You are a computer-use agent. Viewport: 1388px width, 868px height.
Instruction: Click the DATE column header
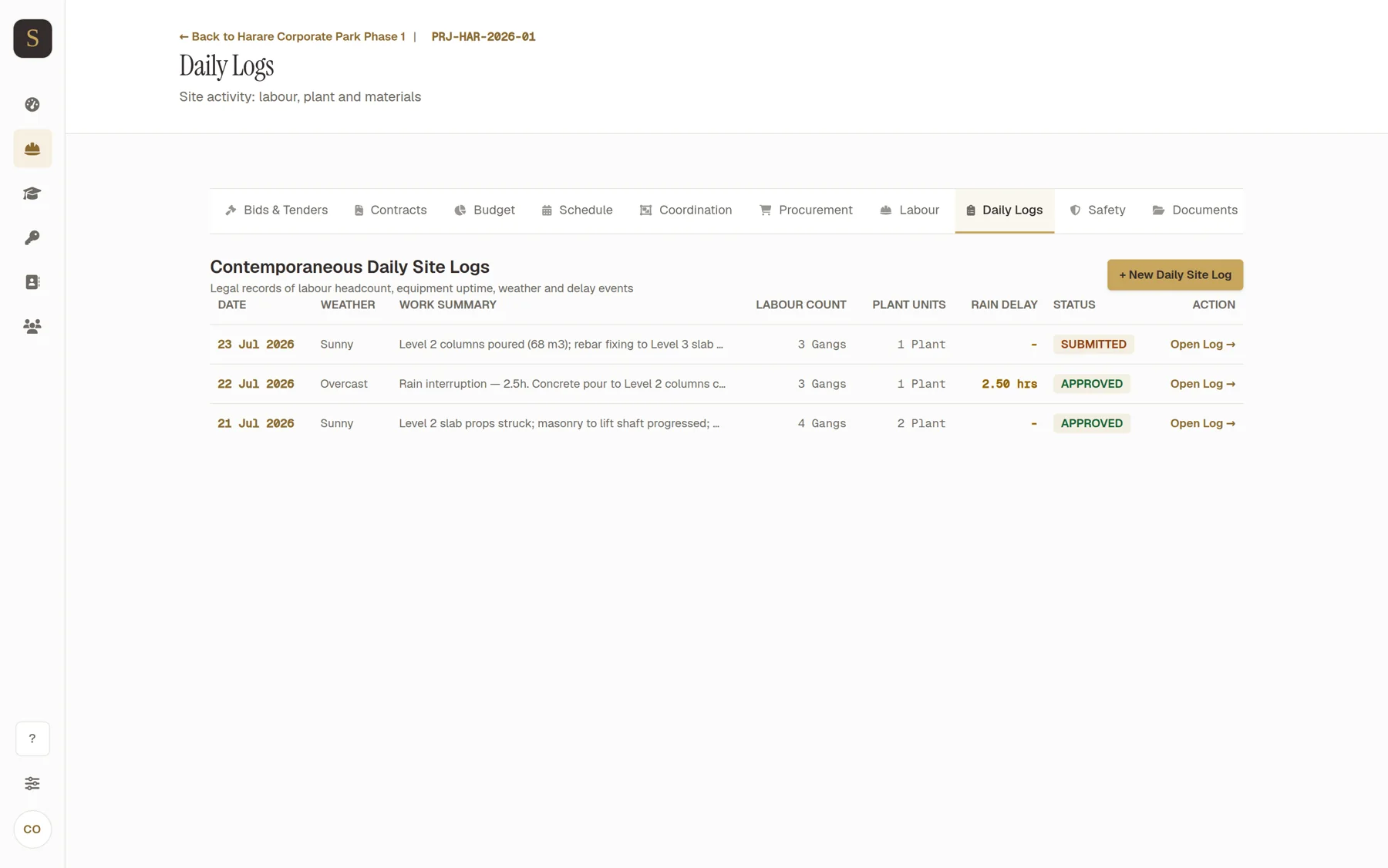coord(232,305)
